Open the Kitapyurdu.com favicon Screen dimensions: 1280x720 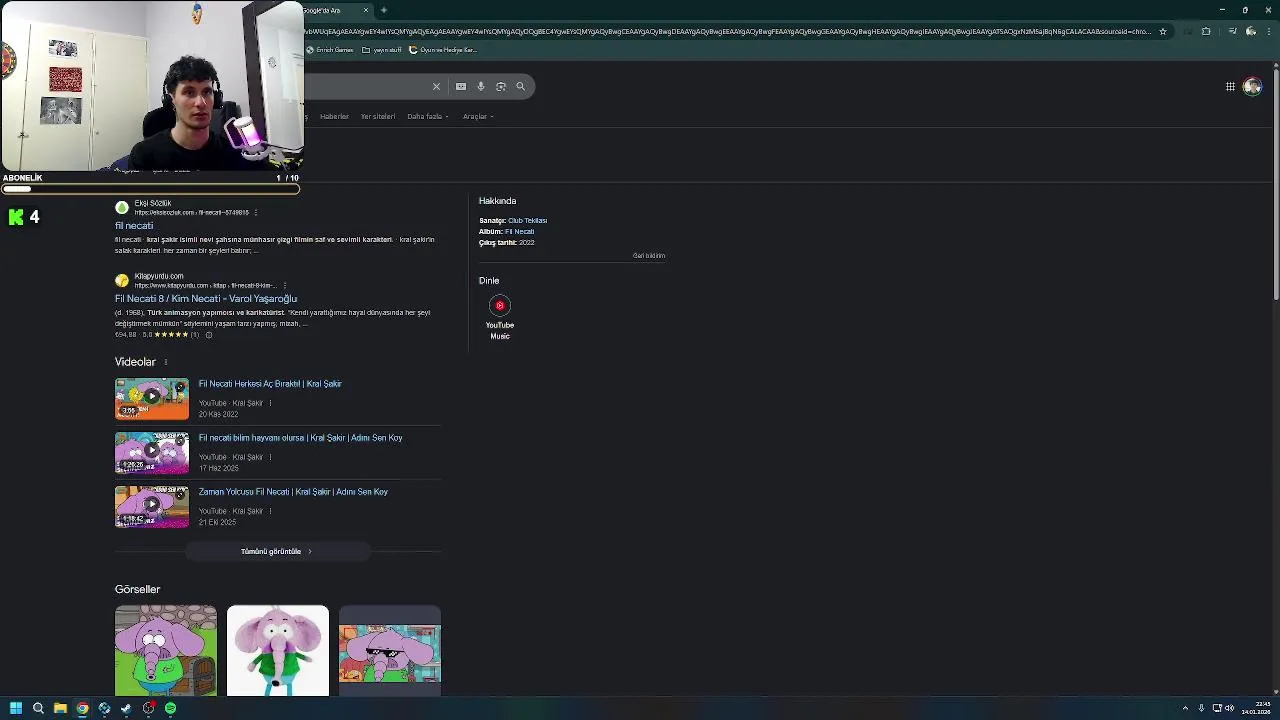pos(122,281)
